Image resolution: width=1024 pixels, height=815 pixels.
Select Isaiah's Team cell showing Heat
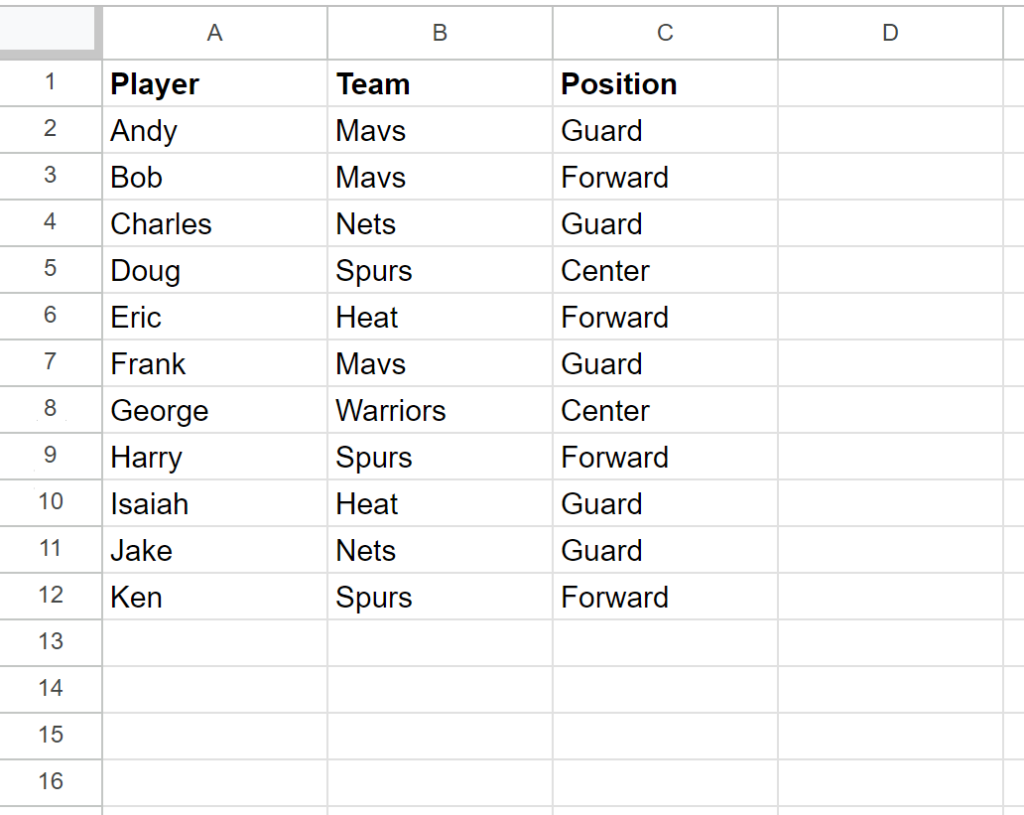(x=439, y=503)
